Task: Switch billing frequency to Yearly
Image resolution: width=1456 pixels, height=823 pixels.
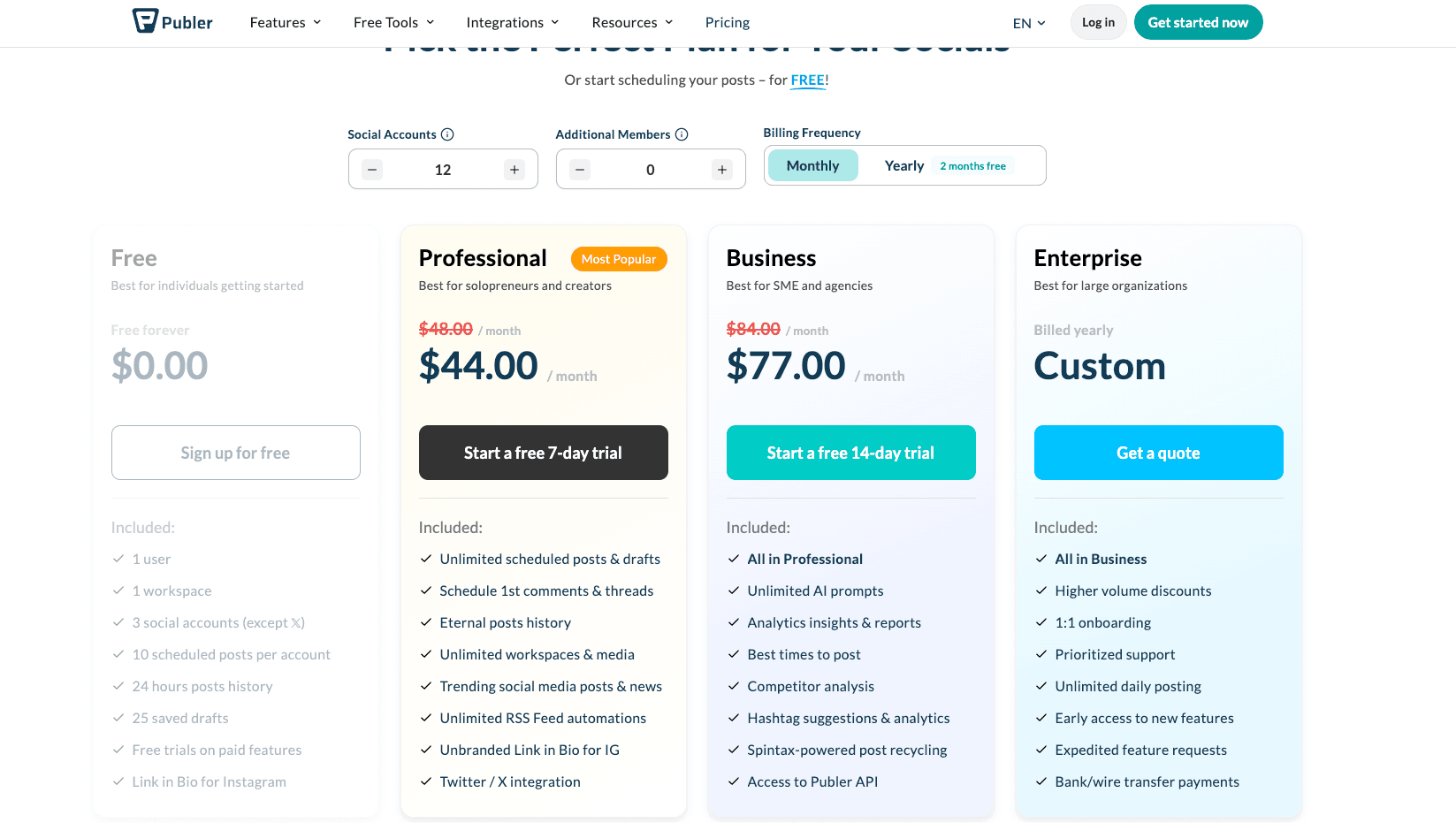Action: pyautogui.click(x=904, y=165)
